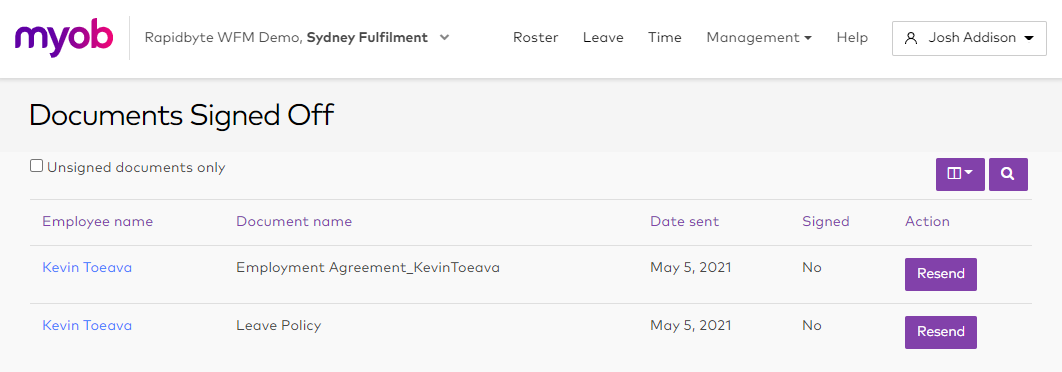The height and width of the screenshot is (372, 1062).
Task: Go to the Roster menu item
Action: [x=535, y=38]
